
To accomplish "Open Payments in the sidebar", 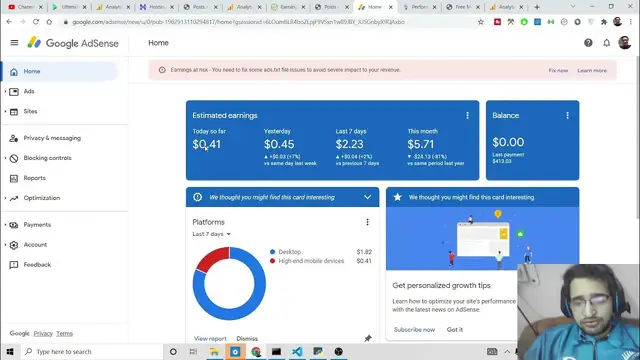I will pos(37,225).
